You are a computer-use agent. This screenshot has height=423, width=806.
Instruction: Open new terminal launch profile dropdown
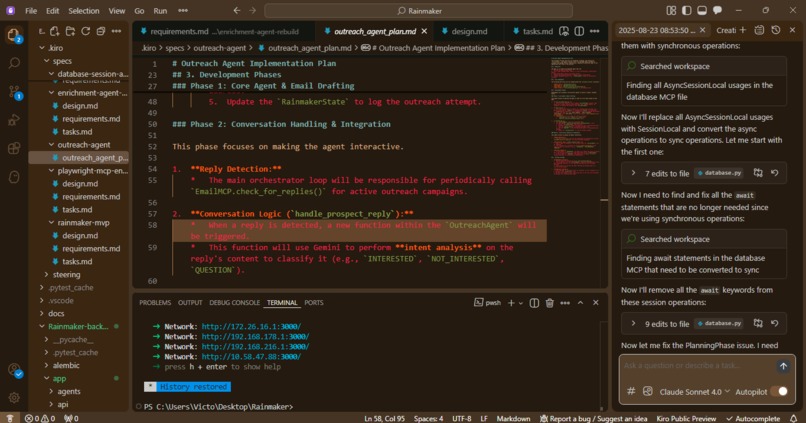pyautogui.click(x=521, y=303)
